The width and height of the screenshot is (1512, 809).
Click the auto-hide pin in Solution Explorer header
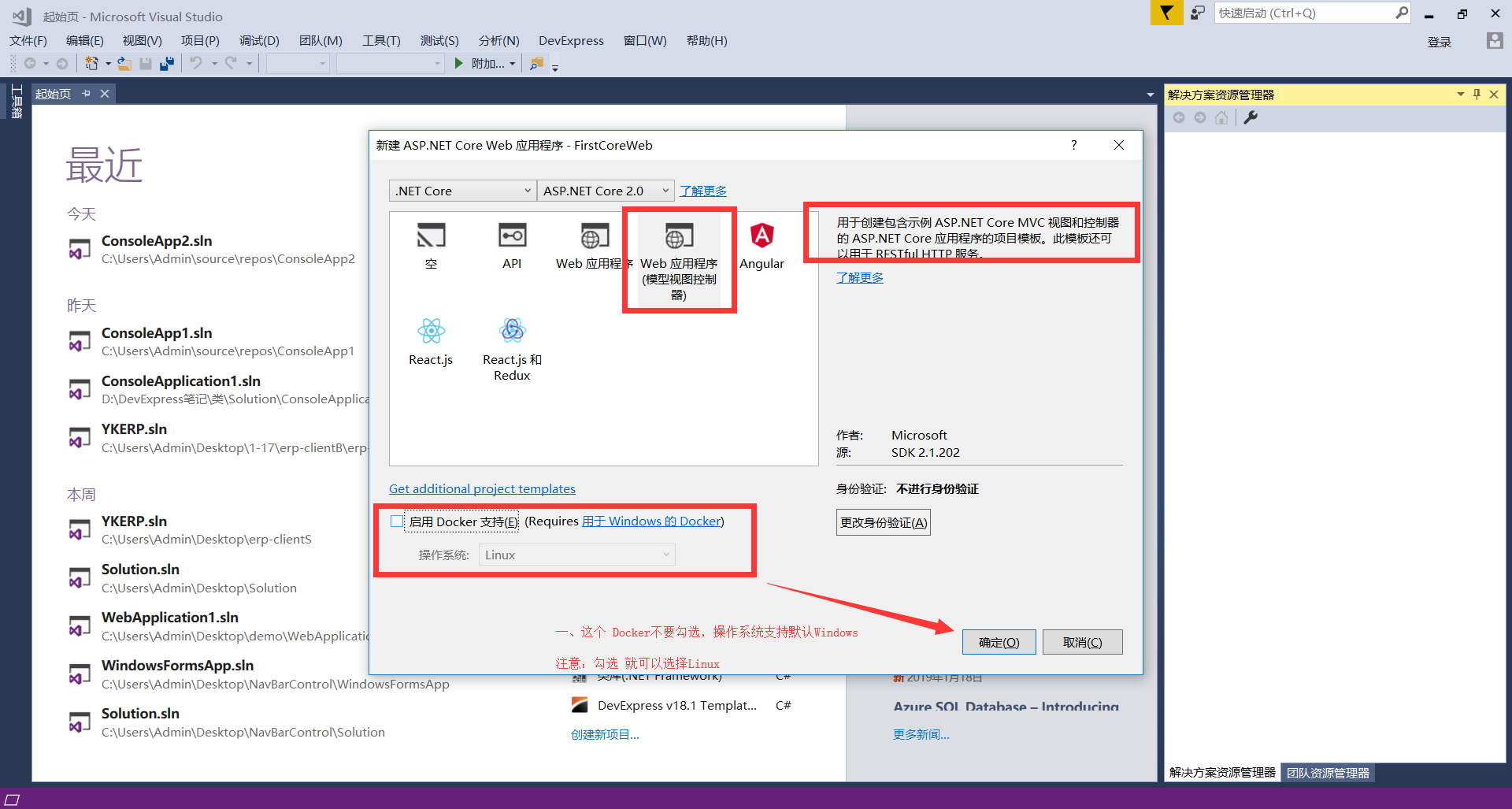[1477, 95]
